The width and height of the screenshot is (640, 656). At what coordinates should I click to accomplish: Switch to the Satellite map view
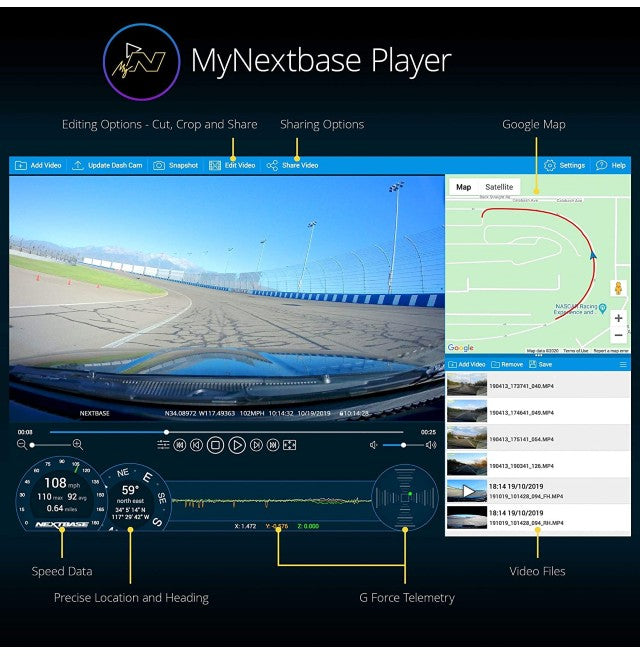coord(498,187)
